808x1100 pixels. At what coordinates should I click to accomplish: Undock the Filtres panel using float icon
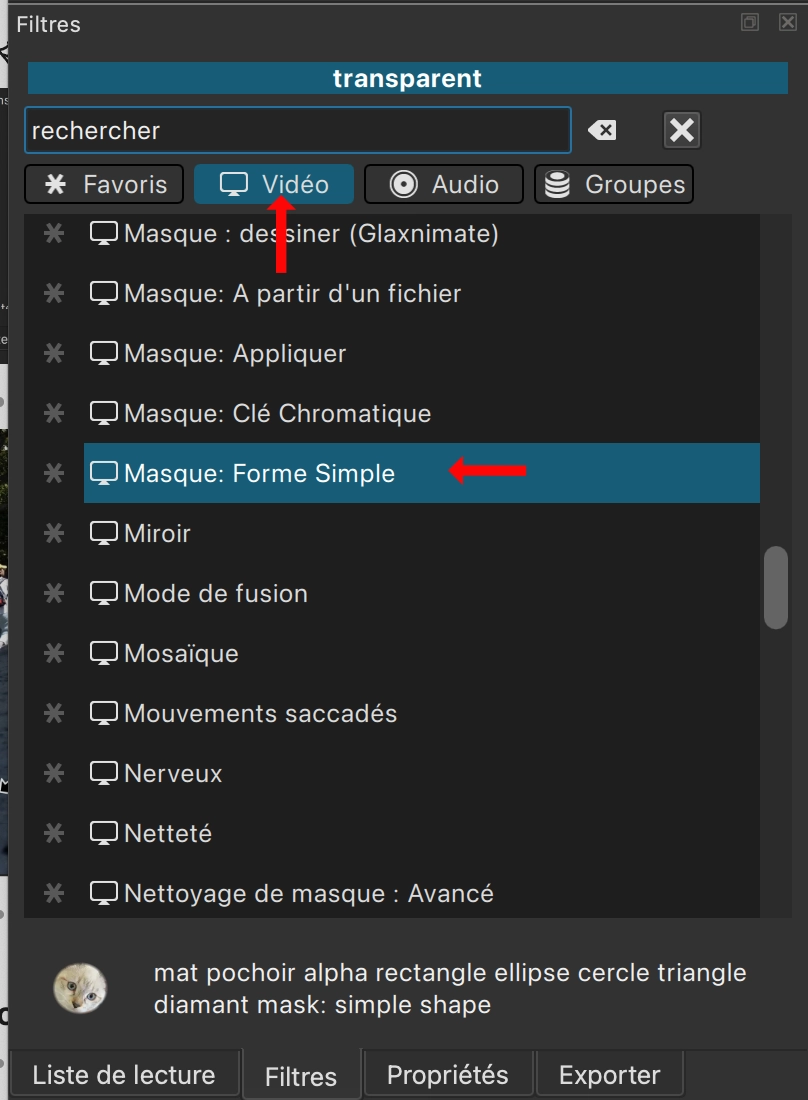click(750, 22)
